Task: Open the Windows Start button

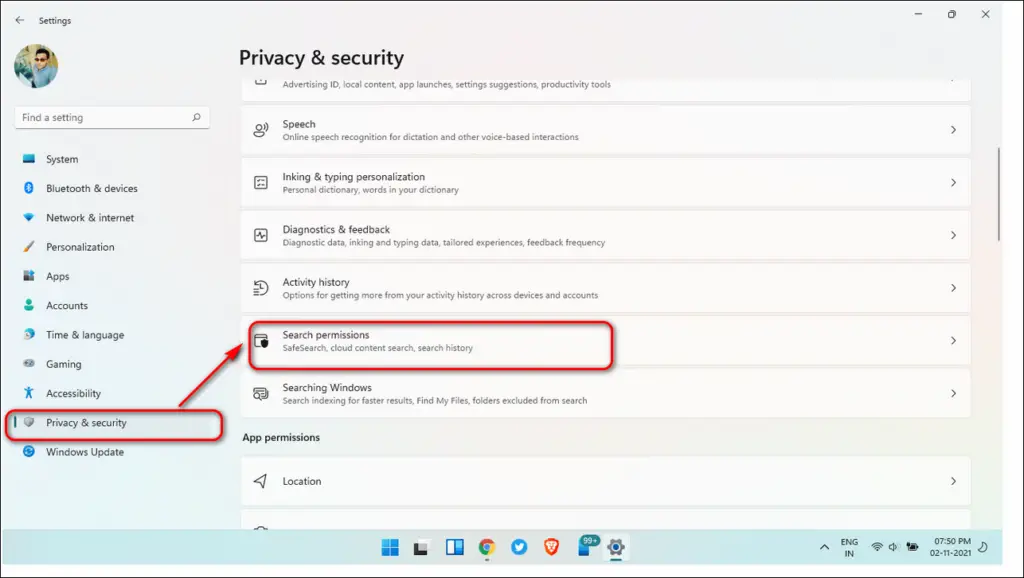Action: 390,547
